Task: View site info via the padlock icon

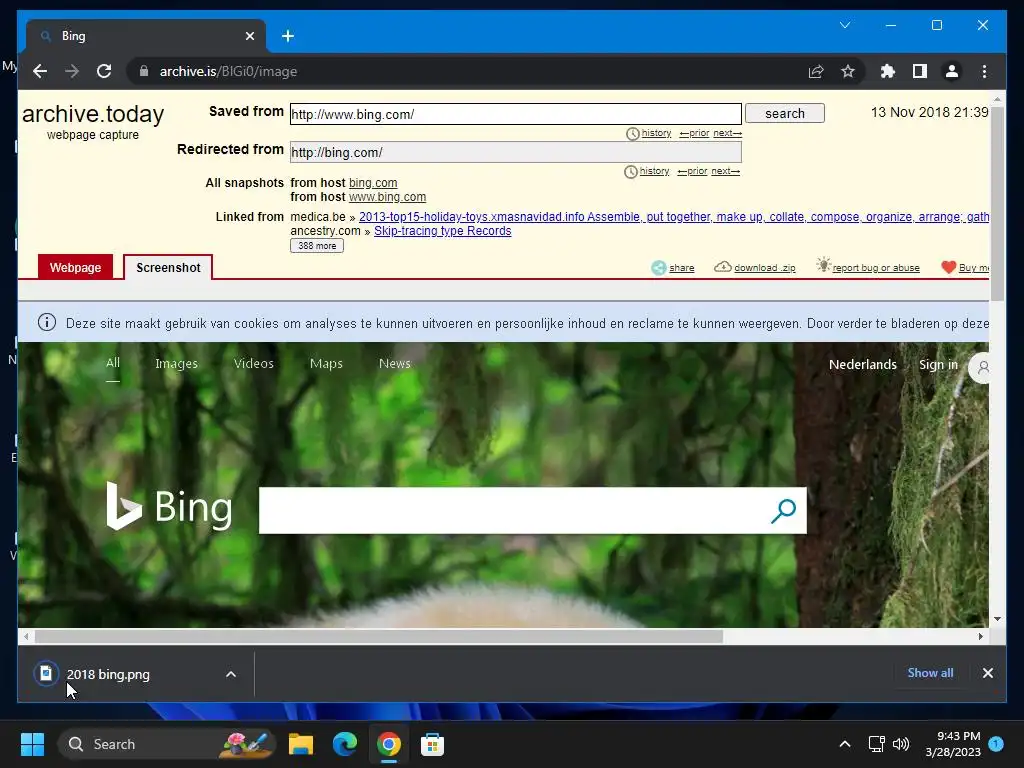Action: 144,71
